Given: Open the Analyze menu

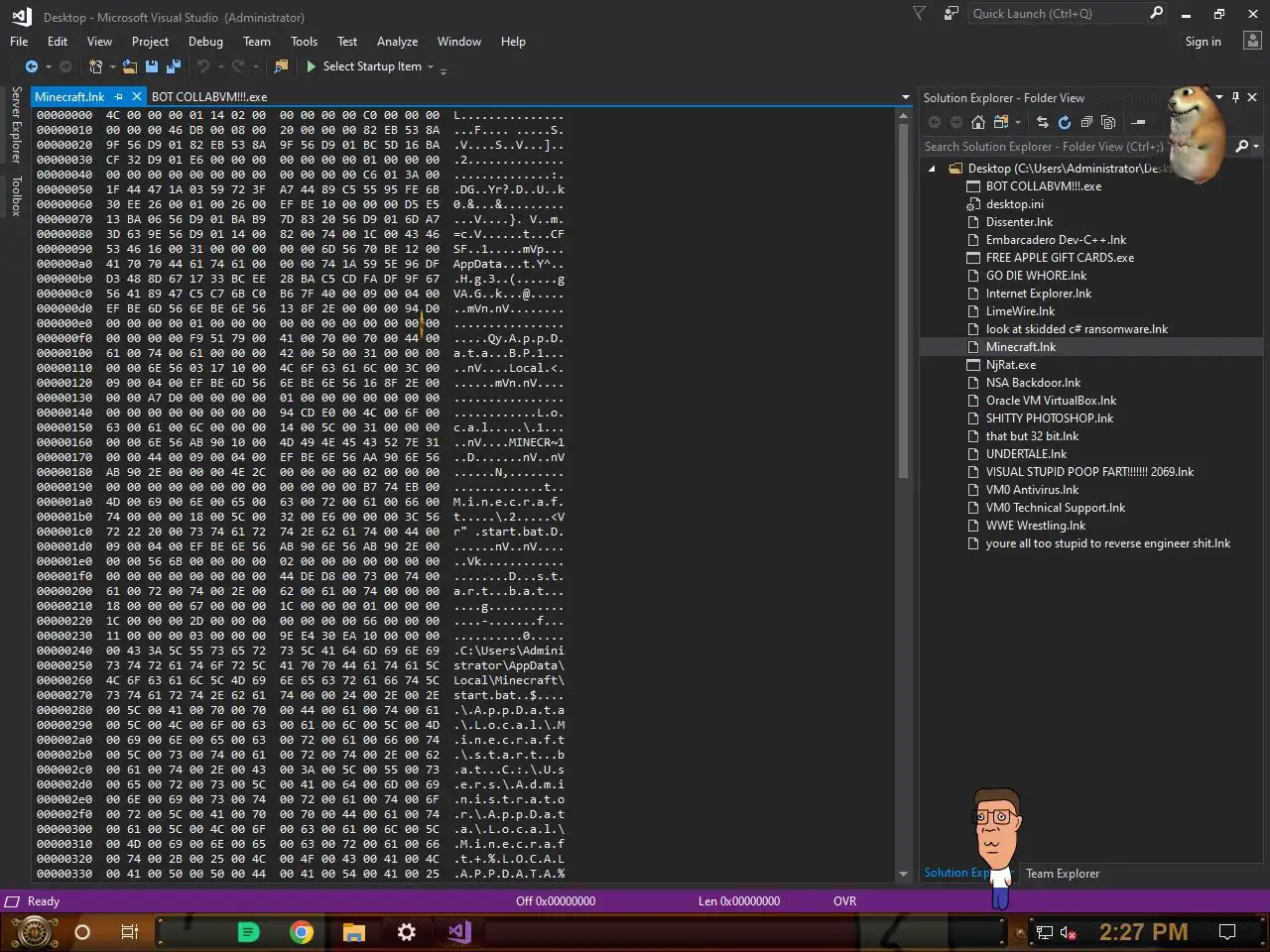Looking at the screenshot, I should [397, 42].
